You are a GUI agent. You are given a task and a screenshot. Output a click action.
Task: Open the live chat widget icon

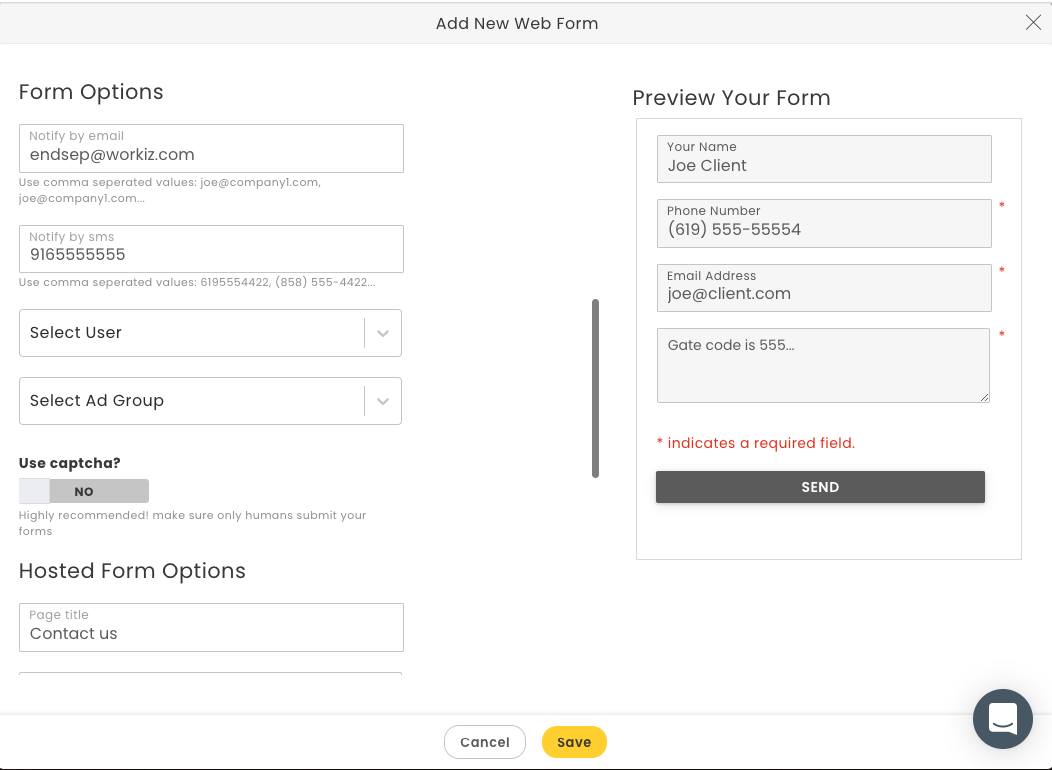[1002, 719]
